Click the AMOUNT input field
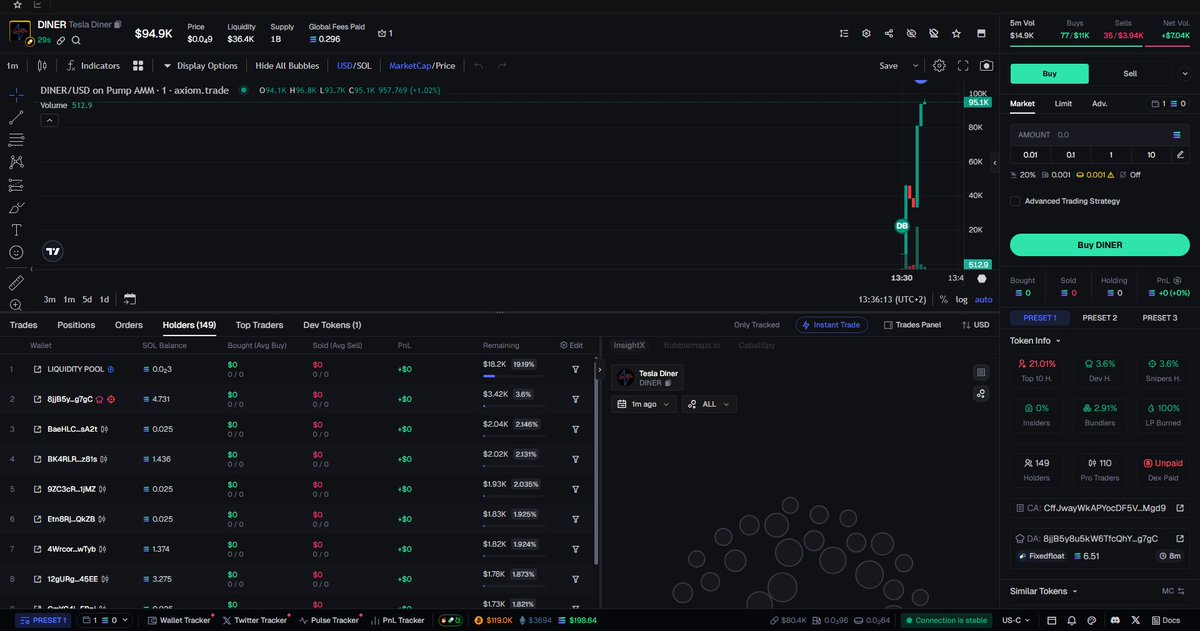This screenshot has width=1200, height=631. click(1099, 134)
